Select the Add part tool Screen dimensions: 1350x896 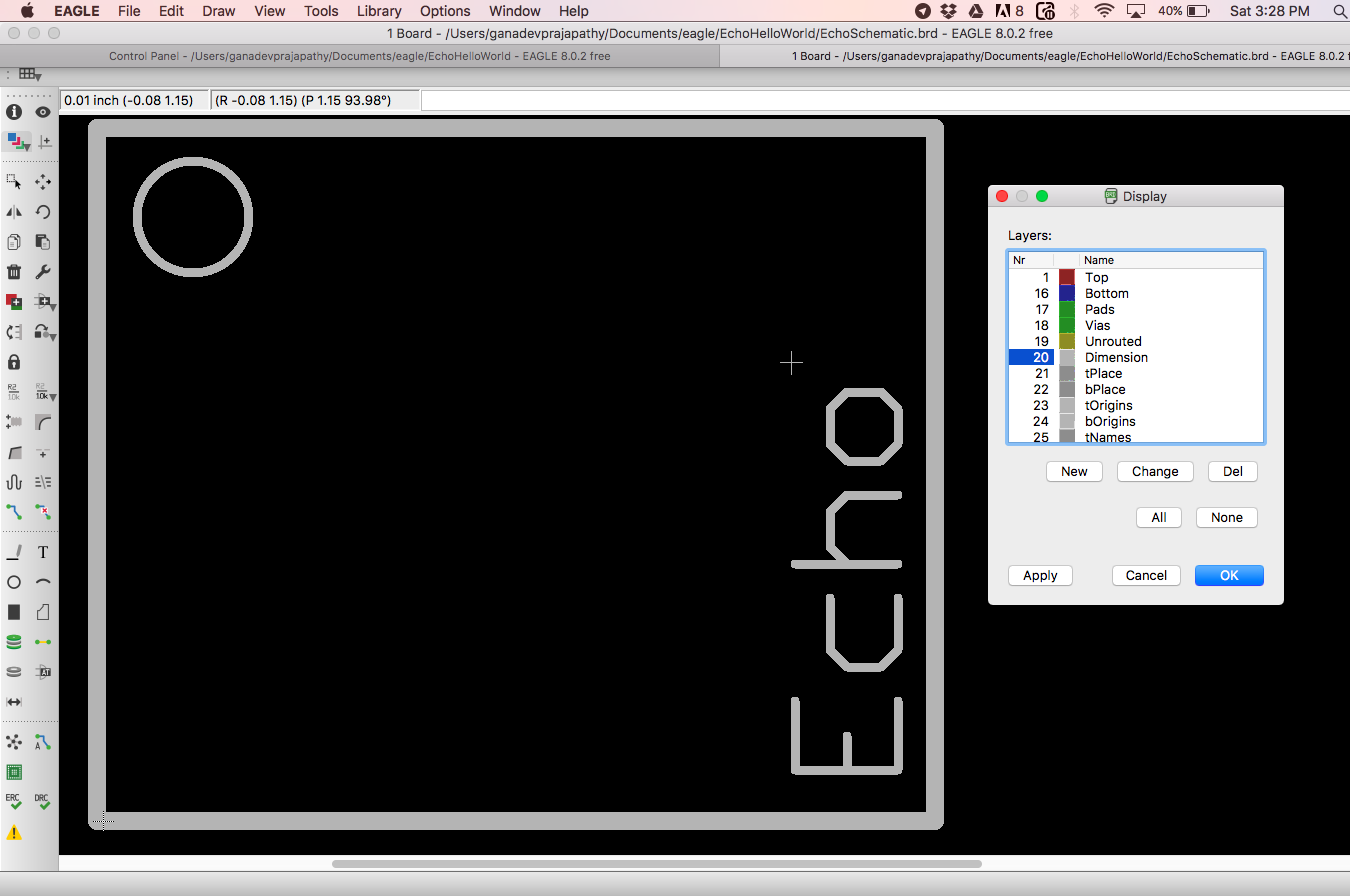pyautogui.click(x=14, y=302)
